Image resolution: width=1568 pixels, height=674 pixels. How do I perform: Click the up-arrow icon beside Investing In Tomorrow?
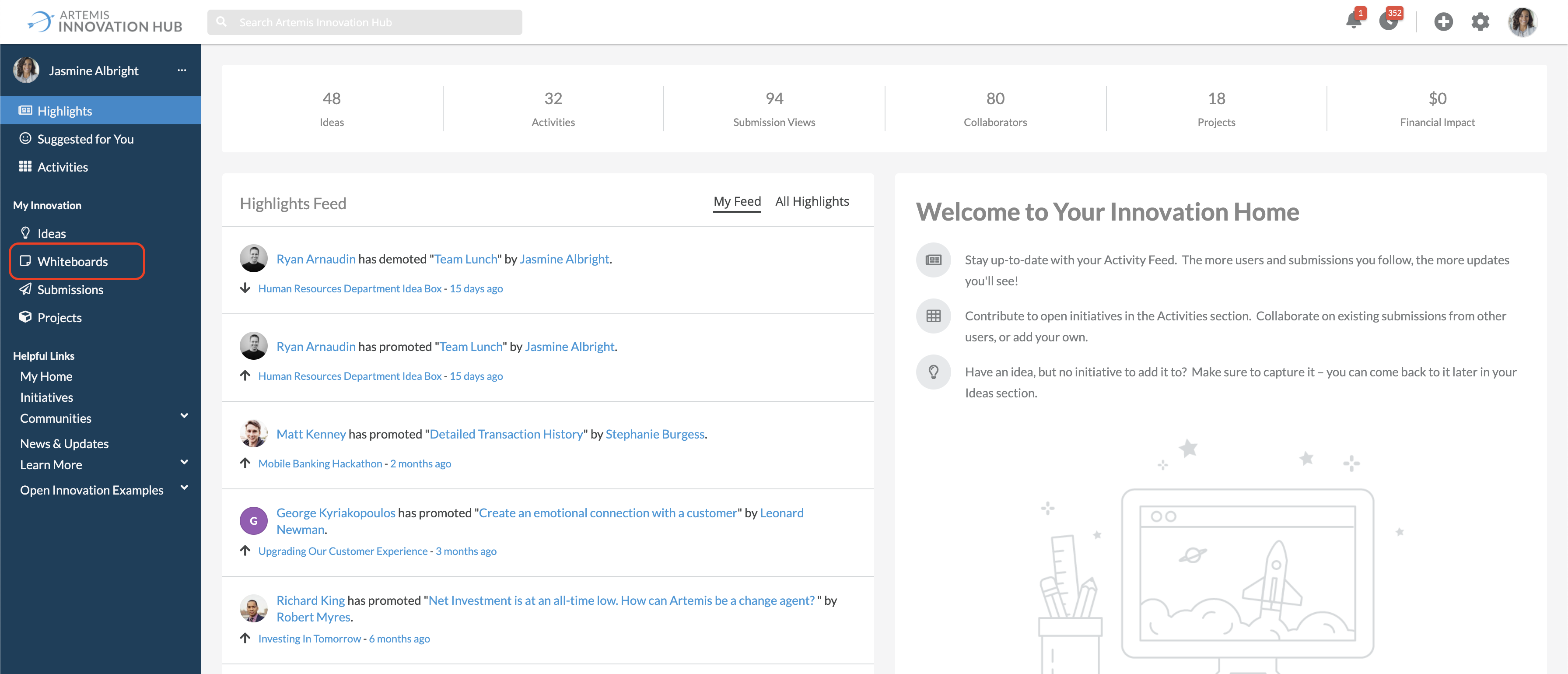pos(245,638)
